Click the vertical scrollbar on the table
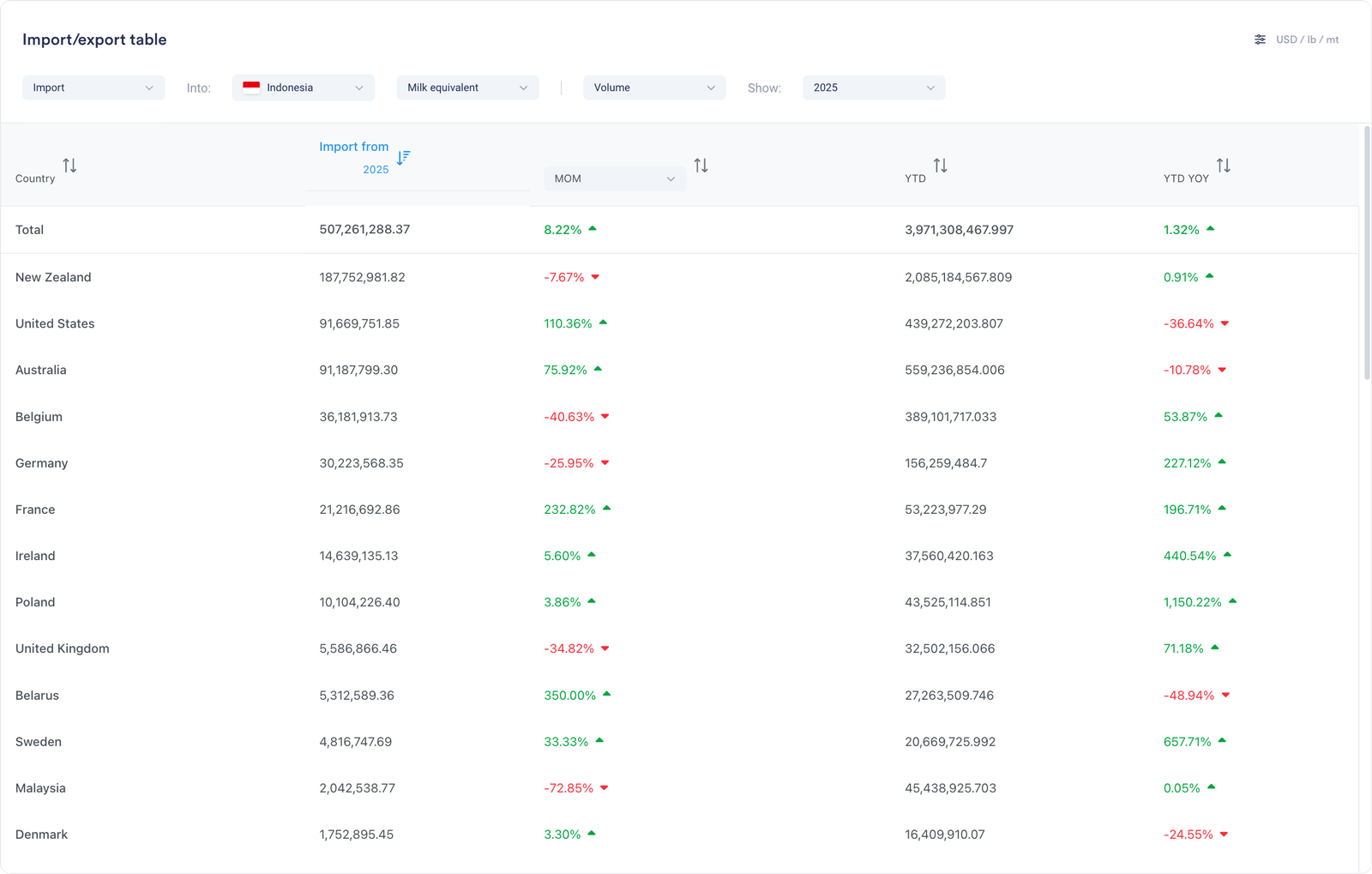 coord(1367,253)
